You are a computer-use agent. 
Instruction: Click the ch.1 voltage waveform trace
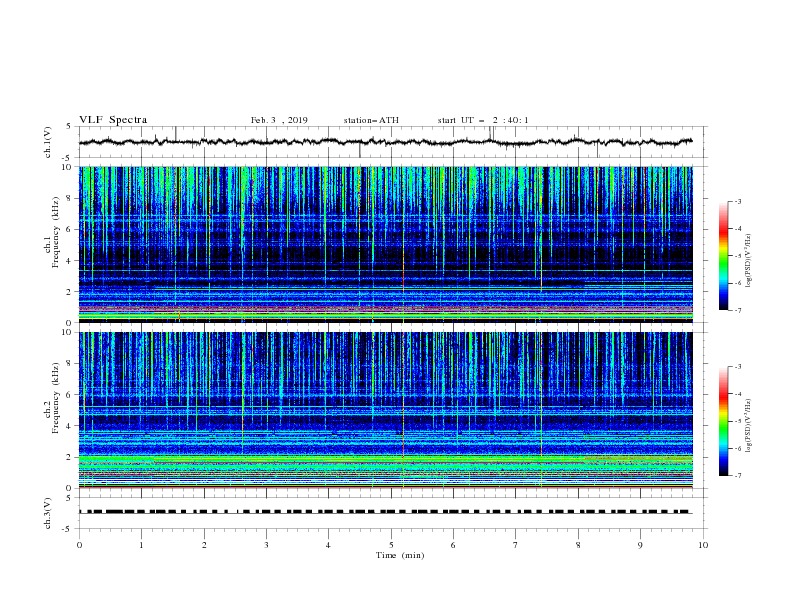click(x=385, y=142)
